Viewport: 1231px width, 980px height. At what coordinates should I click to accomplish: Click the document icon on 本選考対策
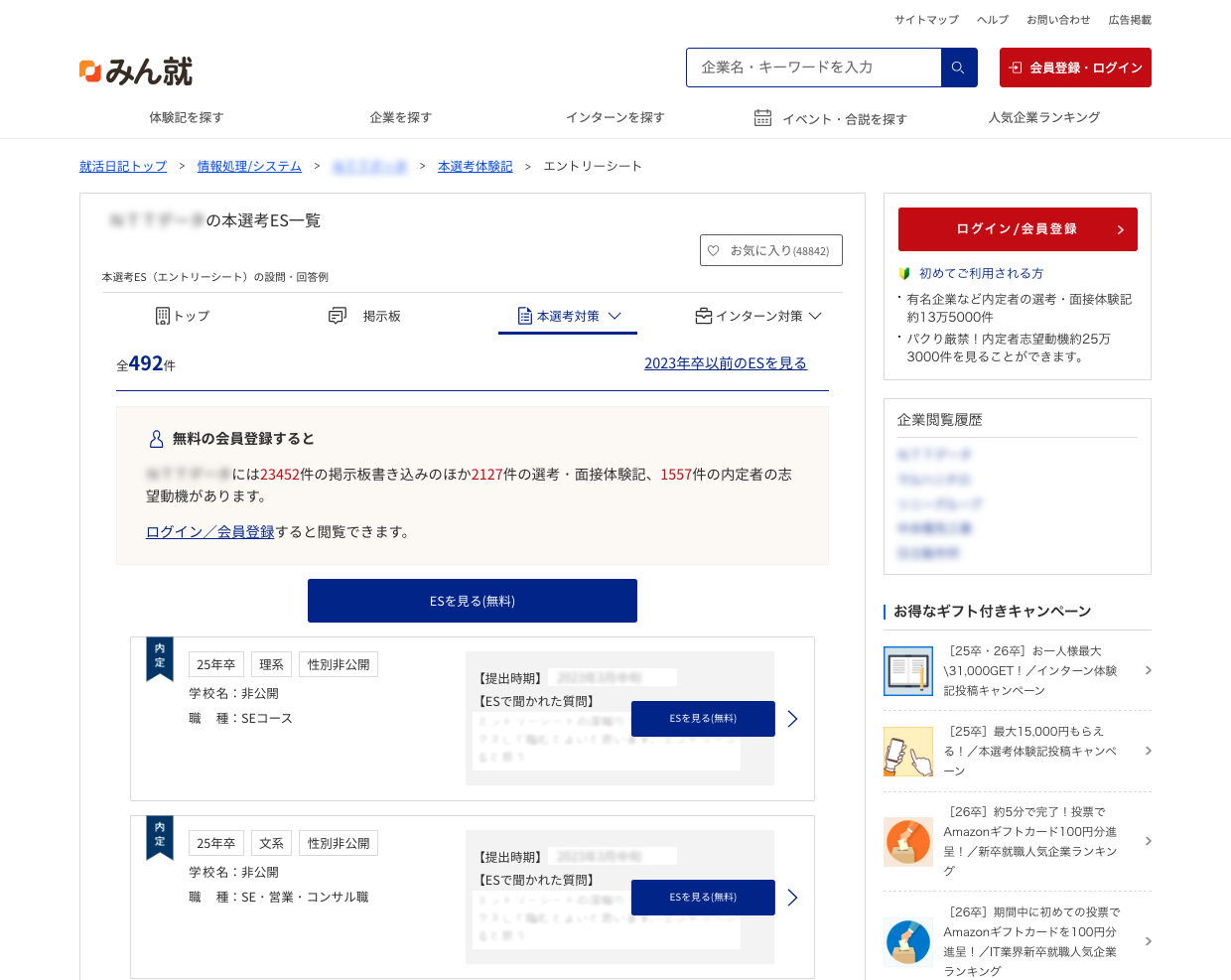click(523, 315)
